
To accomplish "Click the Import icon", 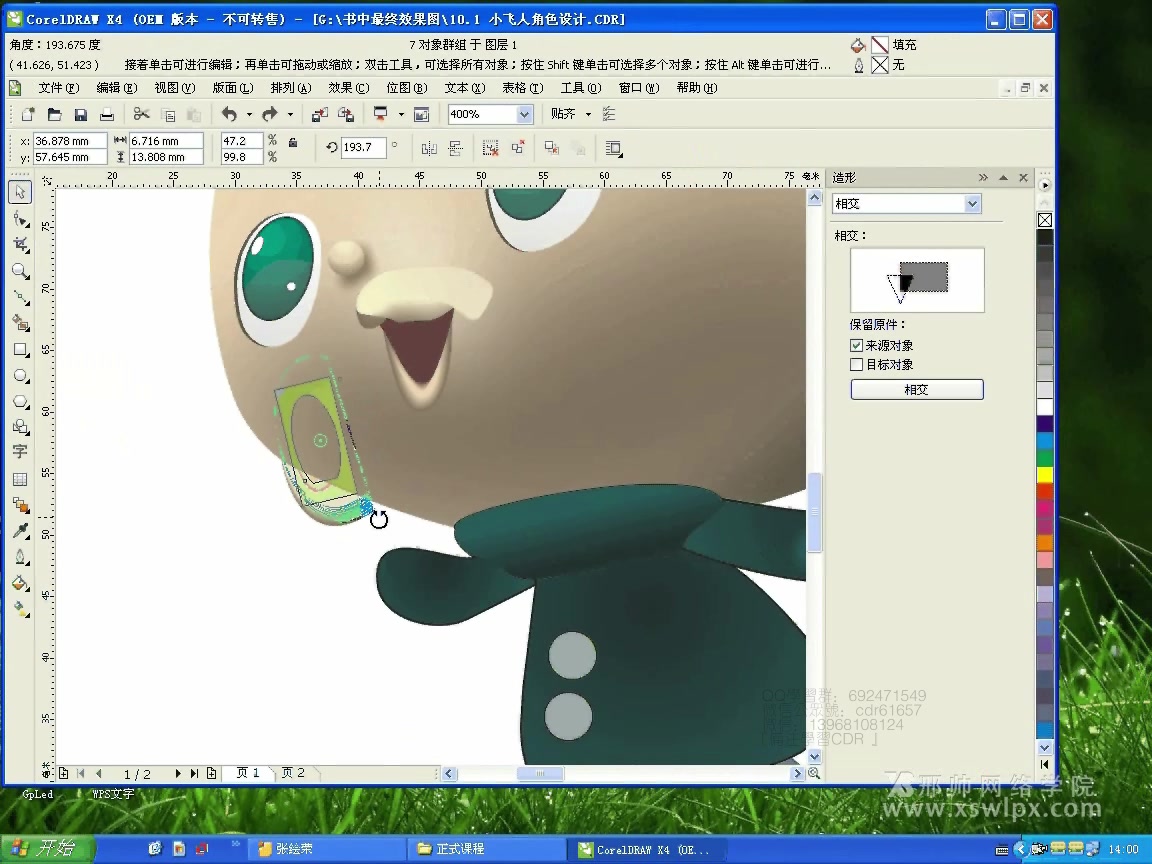I will (320, 114).
